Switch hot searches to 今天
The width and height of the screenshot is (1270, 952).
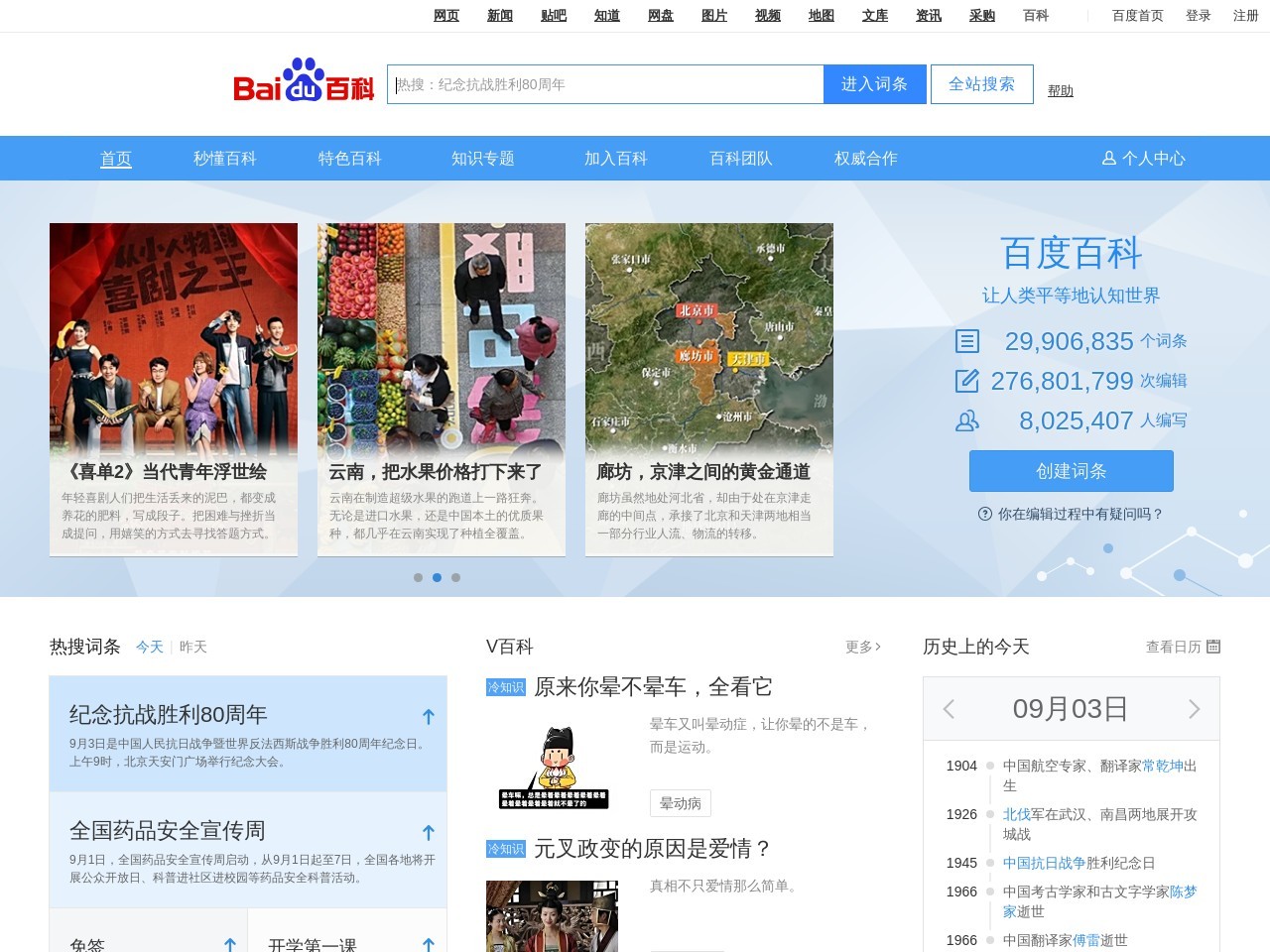150,647
